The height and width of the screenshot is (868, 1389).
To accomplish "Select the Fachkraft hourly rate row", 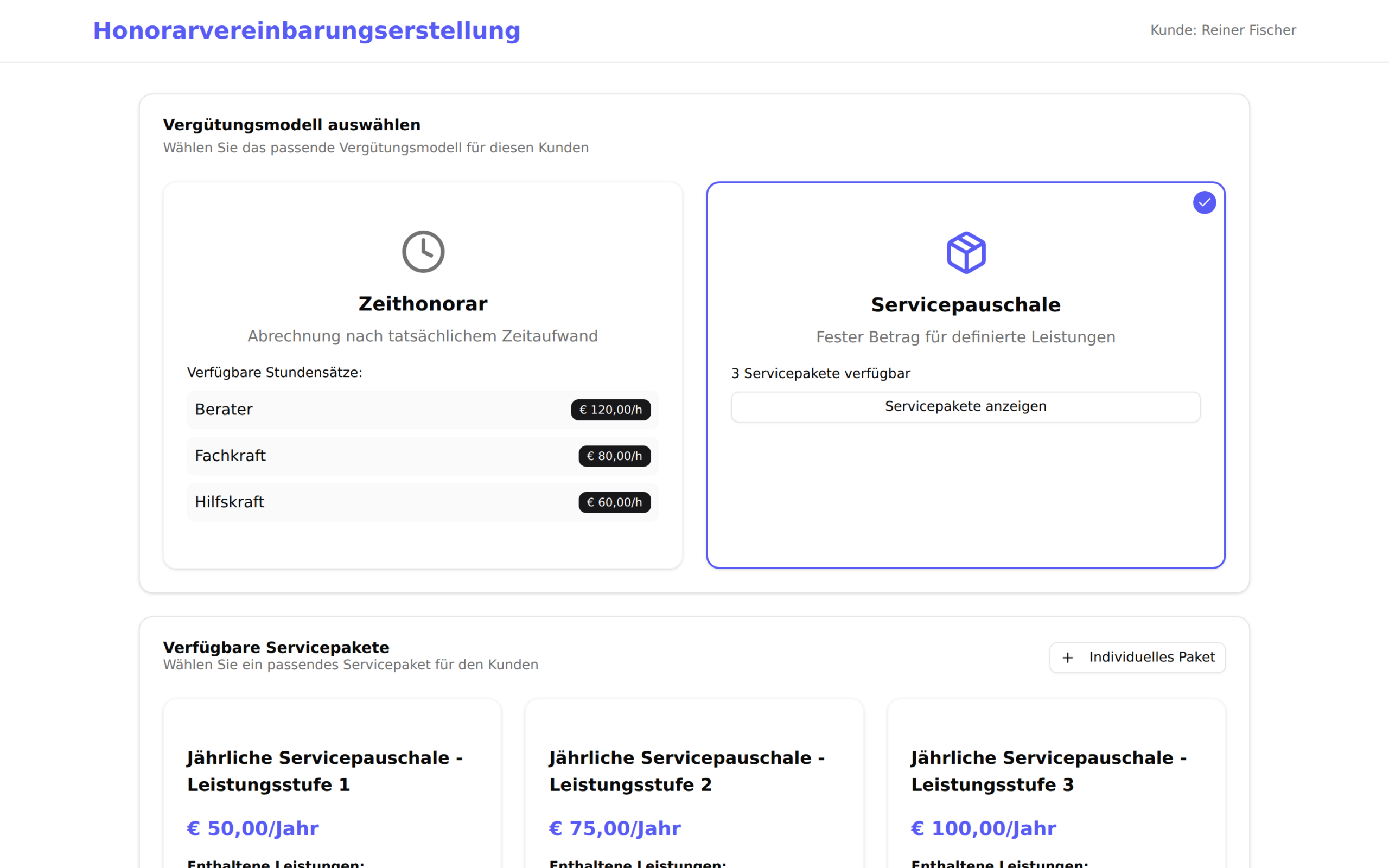I will [x=423, y=456].
